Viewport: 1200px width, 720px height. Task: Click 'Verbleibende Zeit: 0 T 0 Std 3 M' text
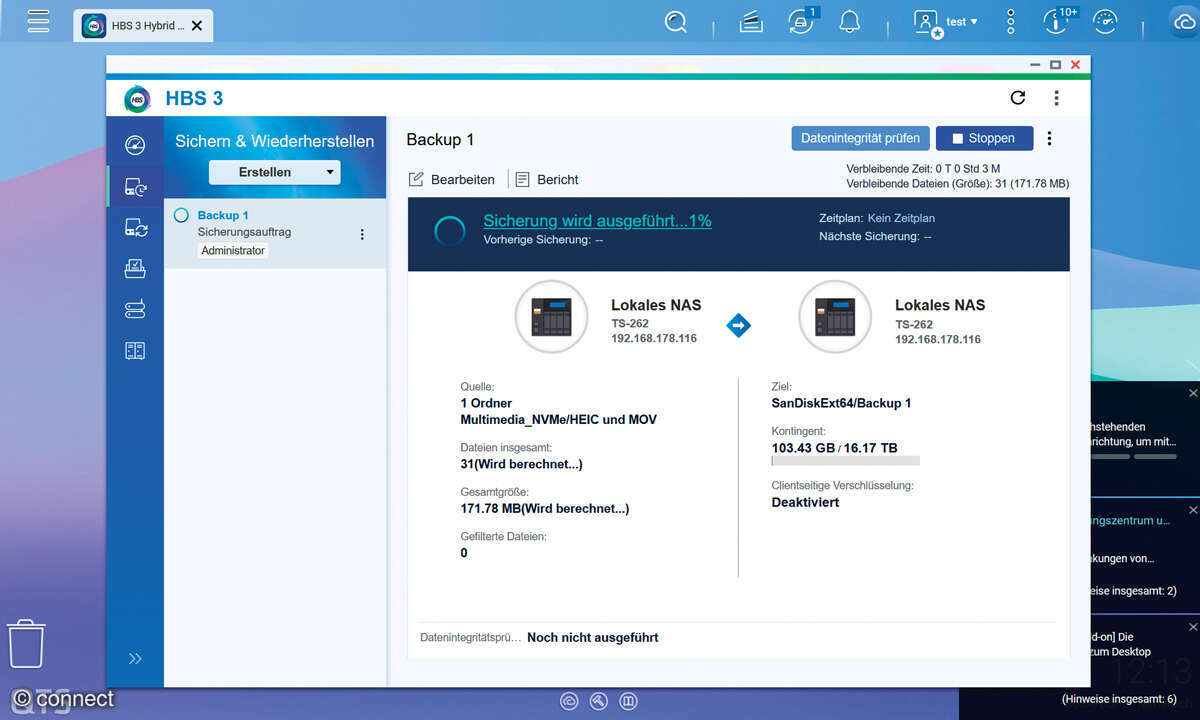pos(923,169)
